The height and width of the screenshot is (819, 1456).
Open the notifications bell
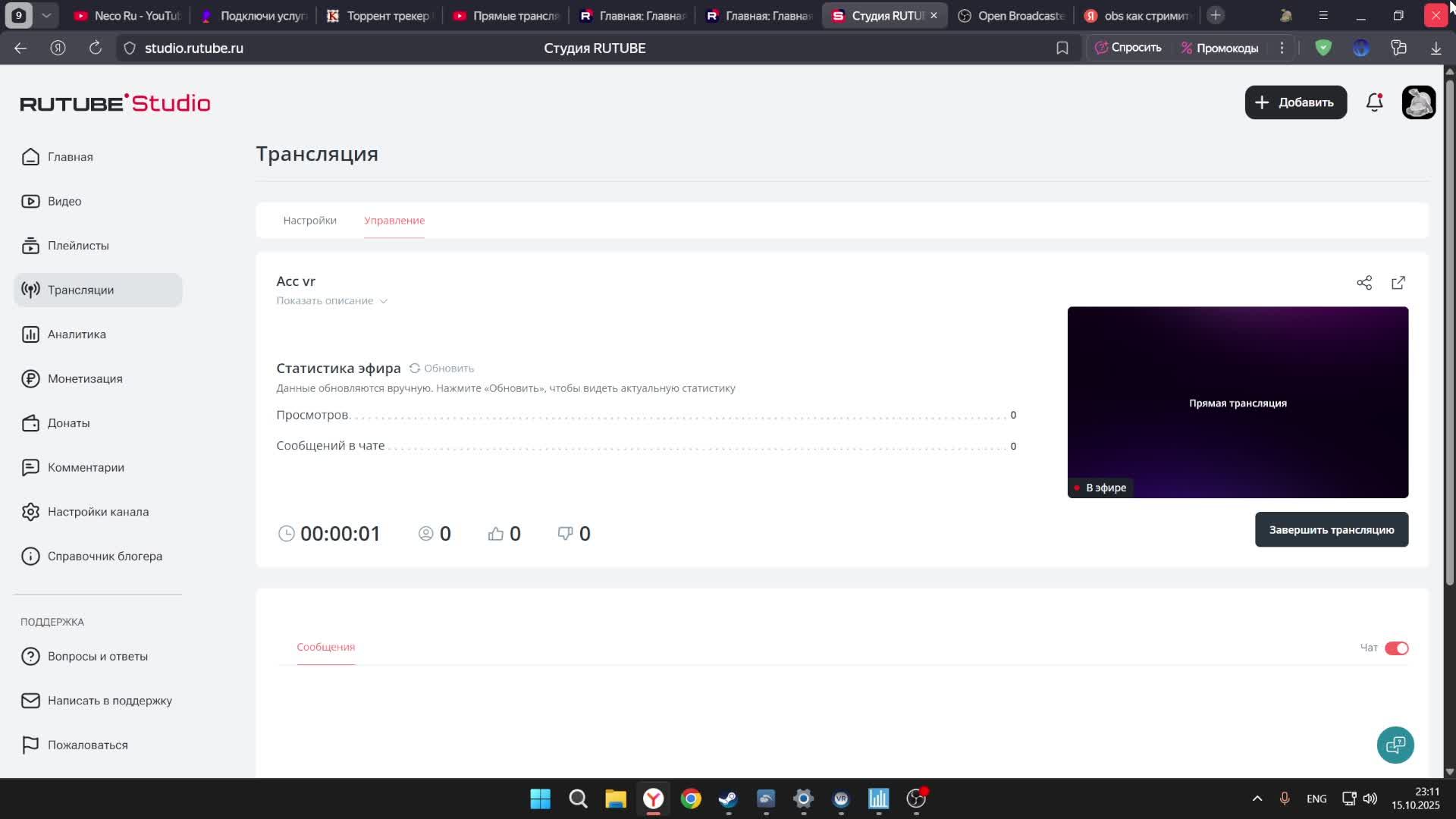click(1374, 102)
